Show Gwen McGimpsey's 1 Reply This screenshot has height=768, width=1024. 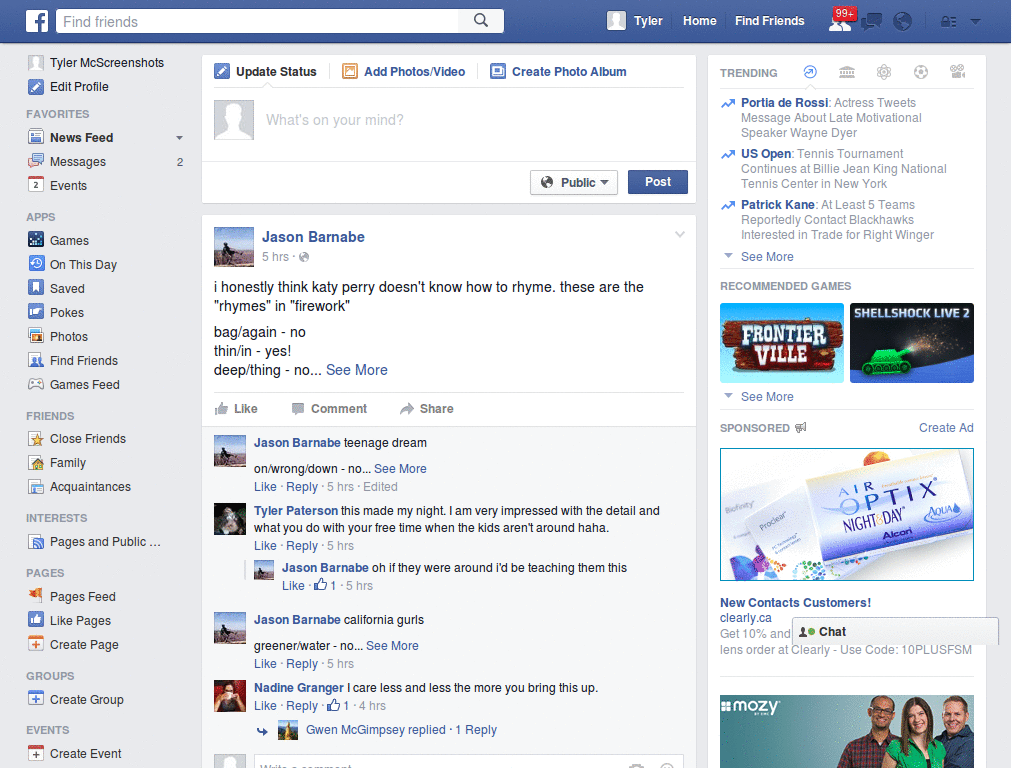(x=401, y=729)
